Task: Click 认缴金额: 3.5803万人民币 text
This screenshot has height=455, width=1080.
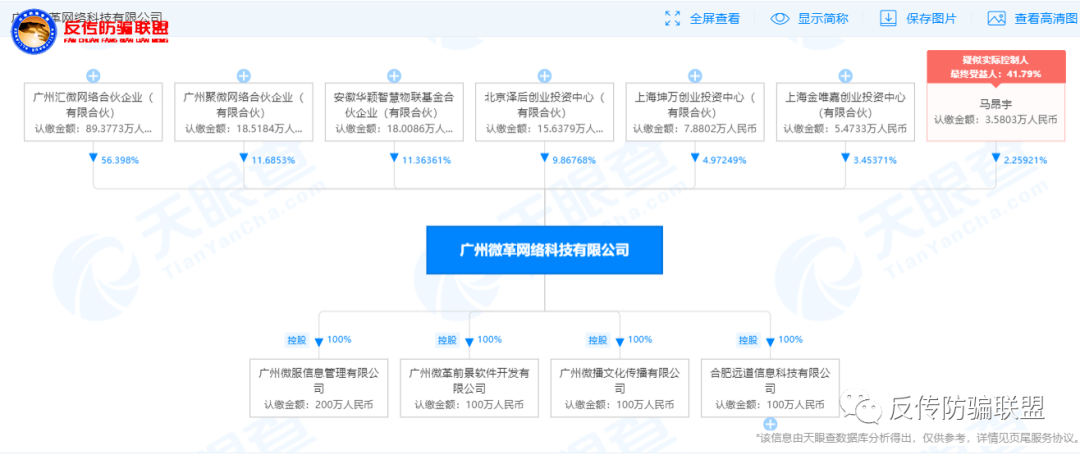Action: 995,119
